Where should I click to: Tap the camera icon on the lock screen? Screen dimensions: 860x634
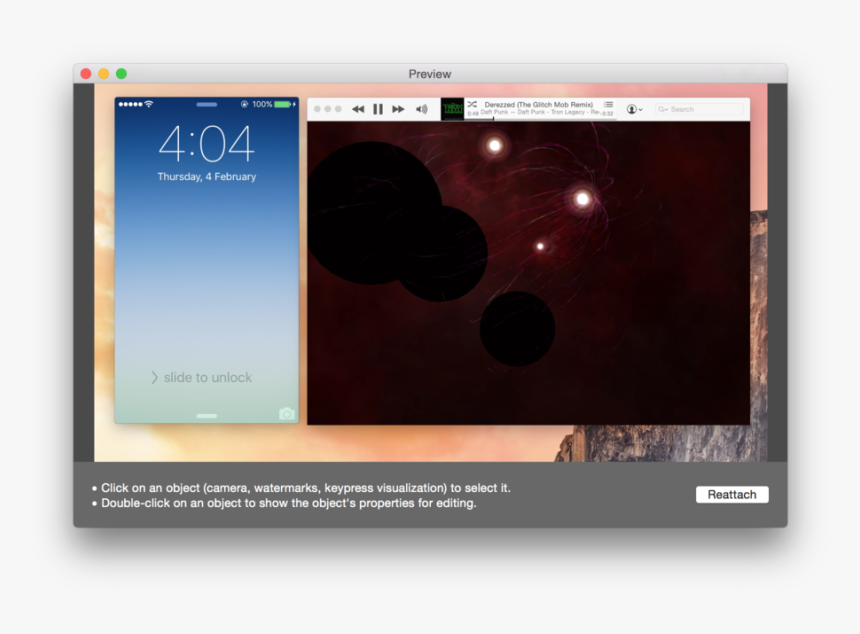(x=287, y=413)
